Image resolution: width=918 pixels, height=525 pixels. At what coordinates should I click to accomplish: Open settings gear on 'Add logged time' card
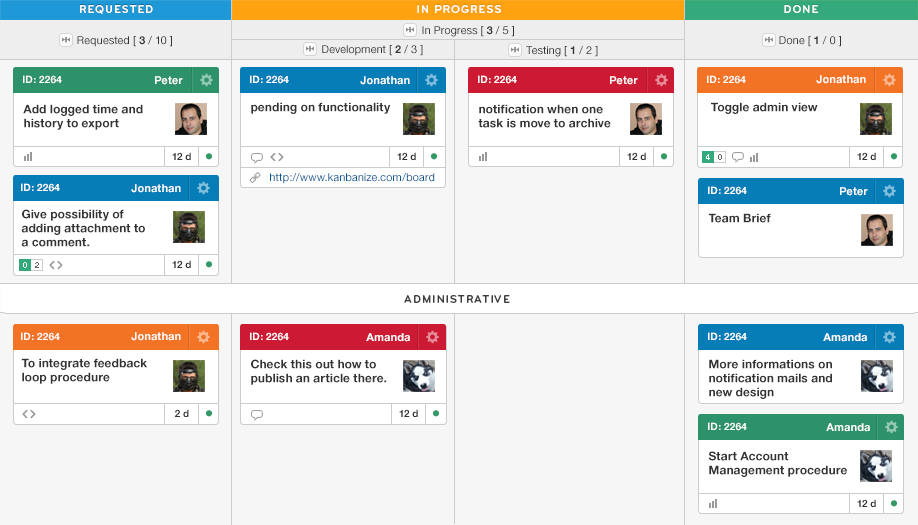coord(206,81)
